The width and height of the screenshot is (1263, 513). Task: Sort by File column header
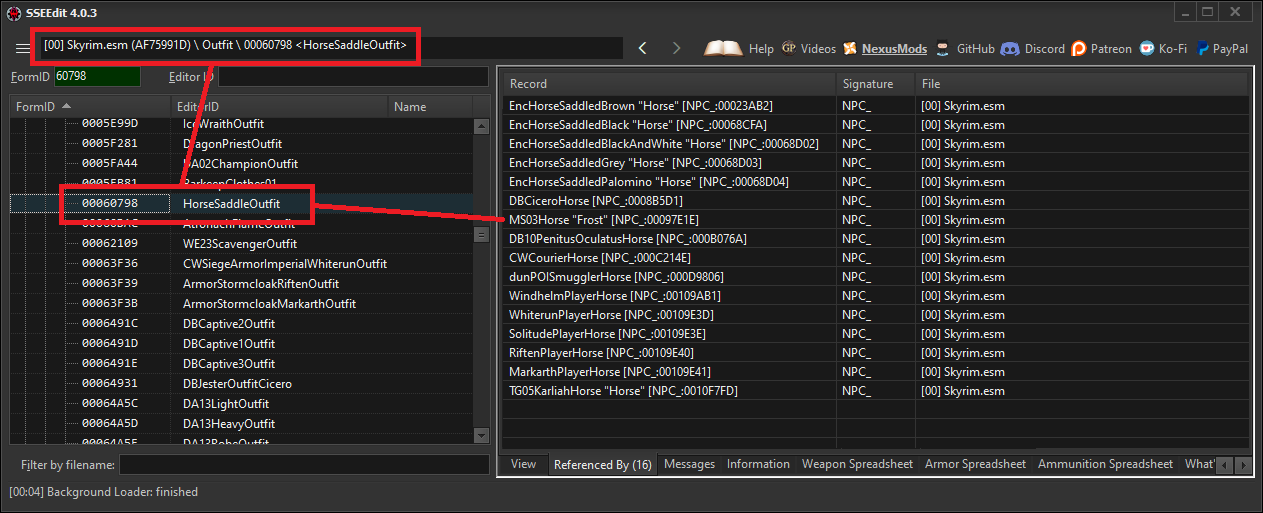1082,83
